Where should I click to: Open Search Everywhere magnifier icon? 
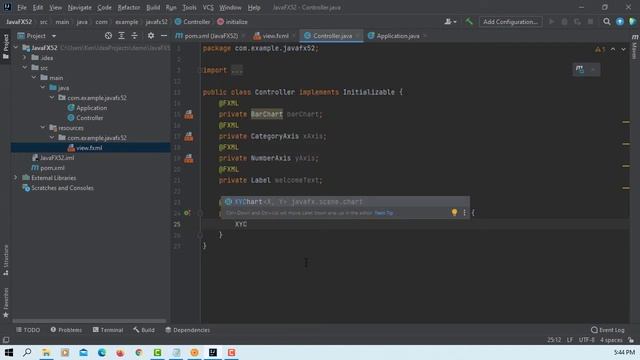click(607, 22)
